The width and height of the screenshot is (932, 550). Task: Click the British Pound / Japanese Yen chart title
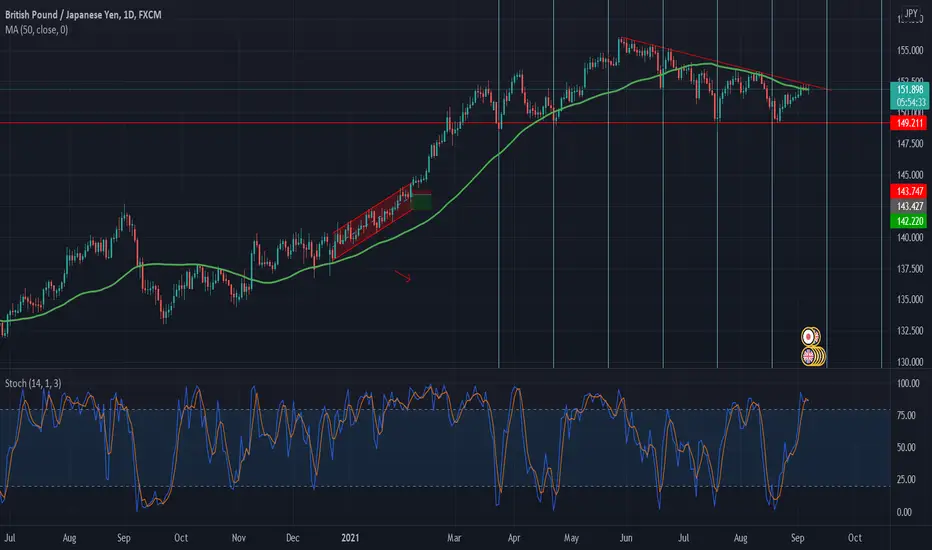click(83, 14)
